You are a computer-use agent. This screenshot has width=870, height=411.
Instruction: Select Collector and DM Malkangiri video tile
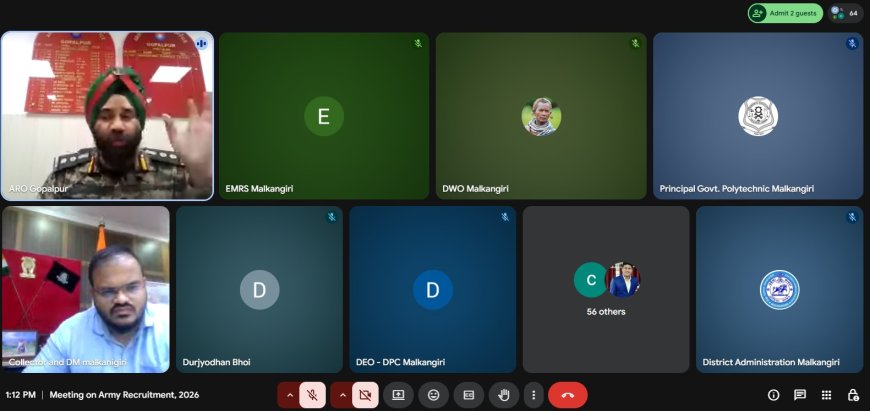tap(86, 289)
